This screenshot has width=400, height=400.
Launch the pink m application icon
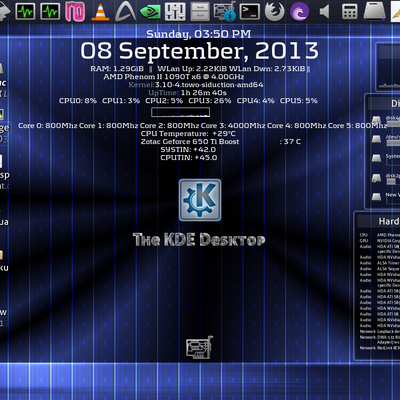(75, 11)
